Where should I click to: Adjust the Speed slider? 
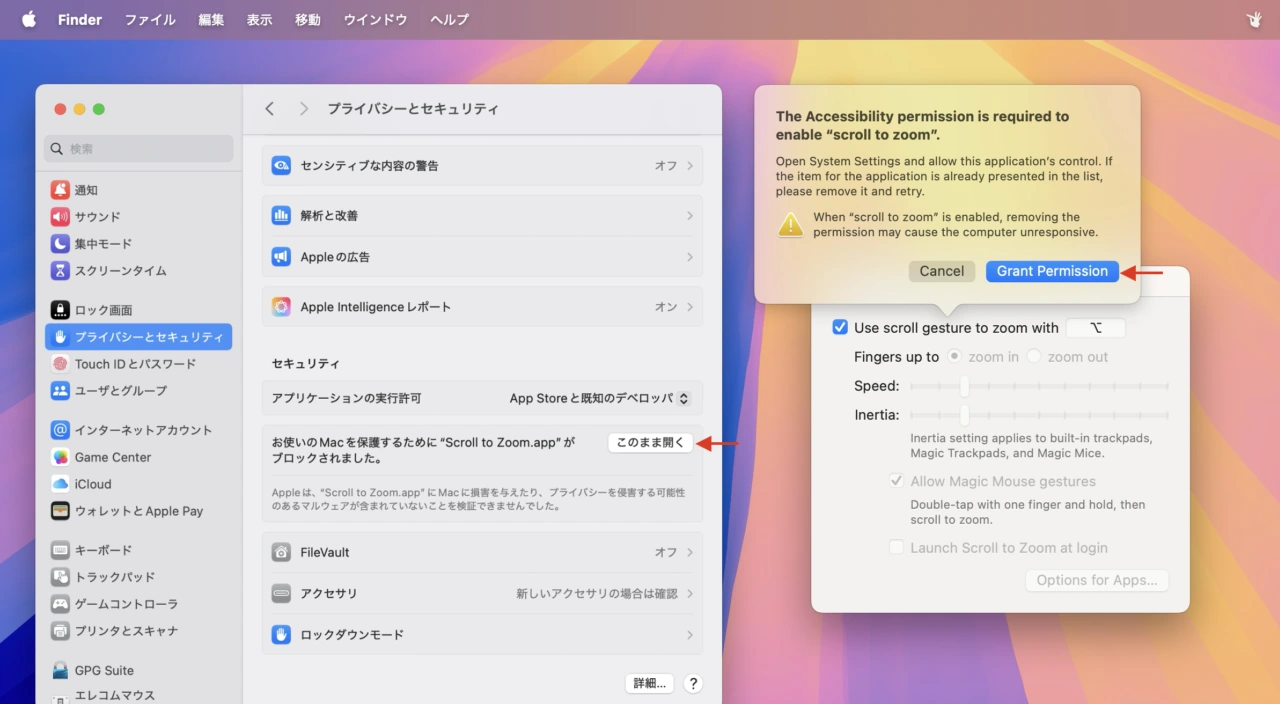pos(964,386)
